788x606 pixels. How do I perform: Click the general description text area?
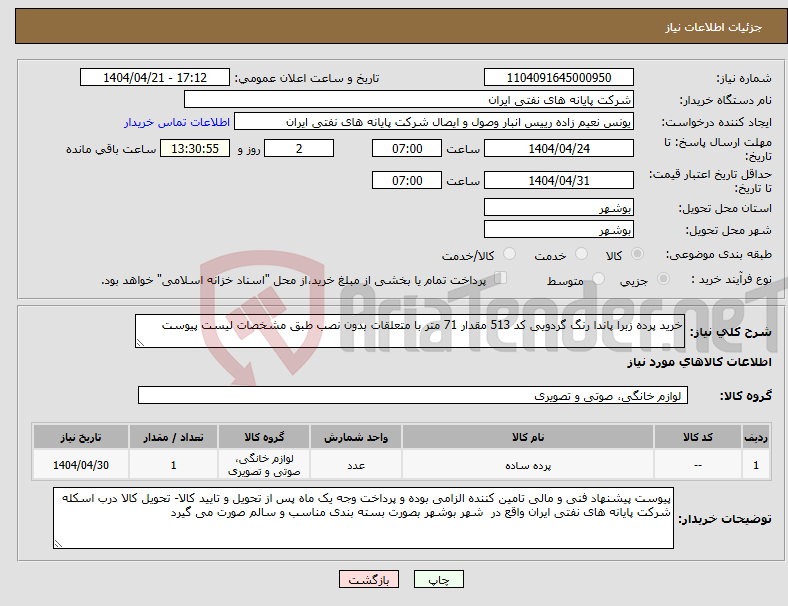(410, 331)
